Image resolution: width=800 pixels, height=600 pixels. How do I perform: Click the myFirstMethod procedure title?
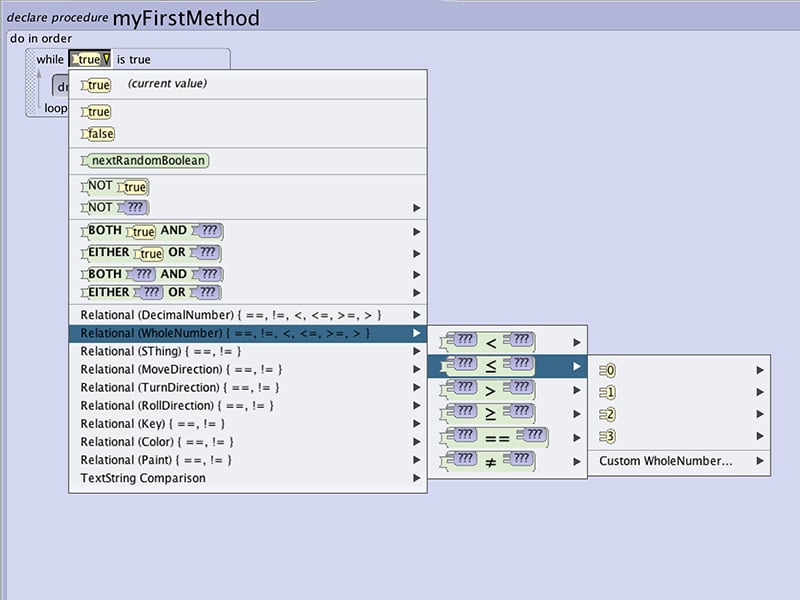click(x=186, y=18)
